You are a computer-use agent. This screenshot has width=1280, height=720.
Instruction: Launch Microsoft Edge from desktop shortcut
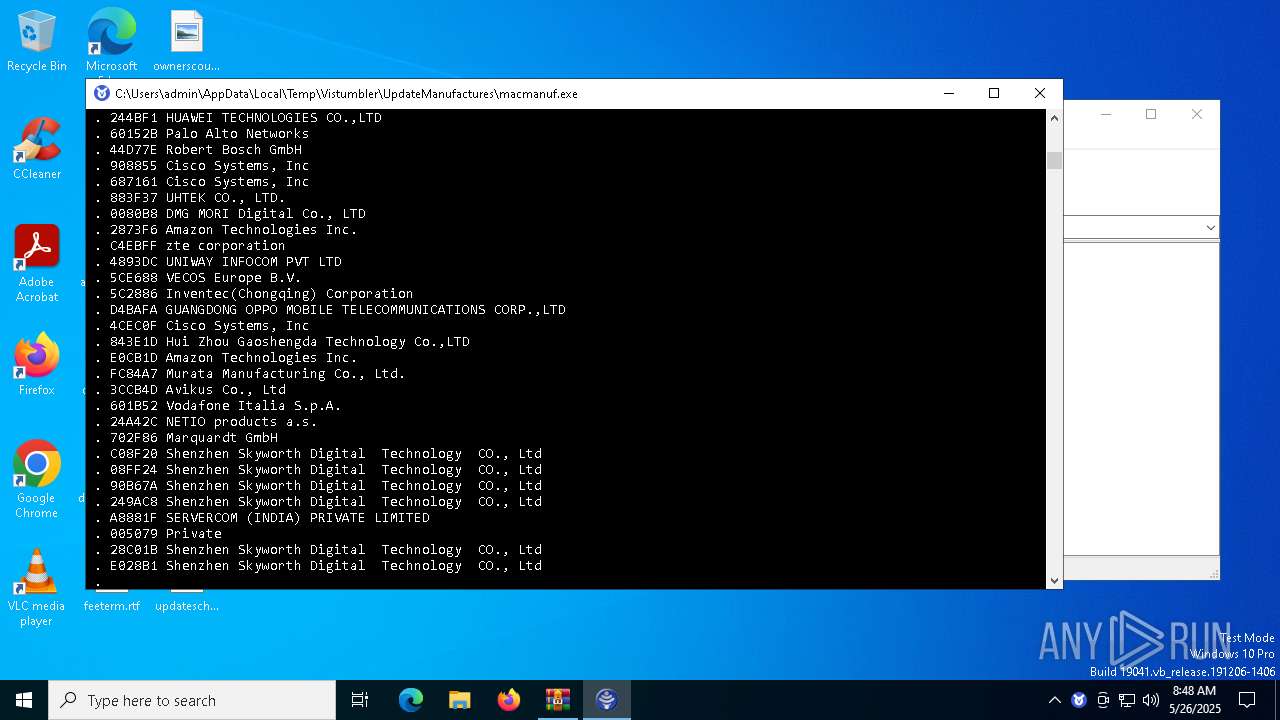111,41
